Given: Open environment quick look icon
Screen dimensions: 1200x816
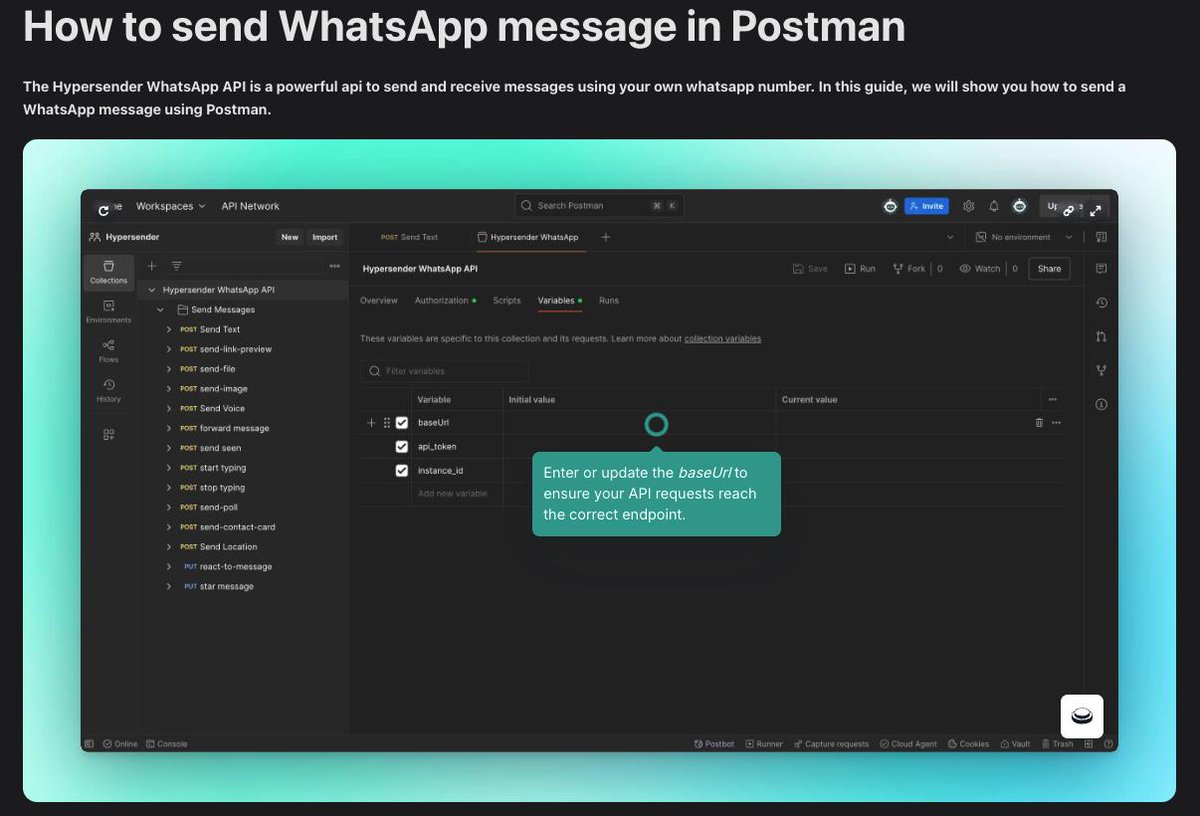Looking at the screenshot, I should tap(1101, 237).
